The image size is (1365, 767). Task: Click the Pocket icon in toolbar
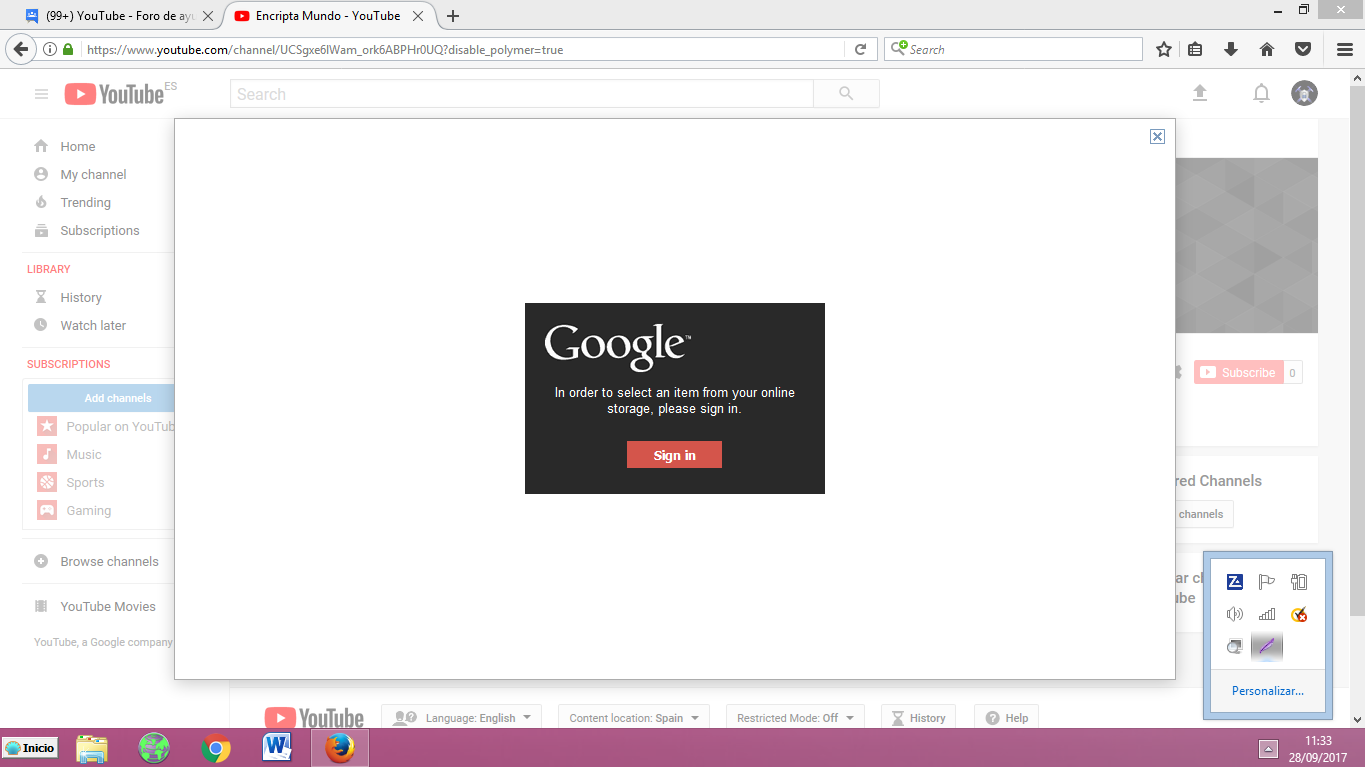tap(1303, 49)
